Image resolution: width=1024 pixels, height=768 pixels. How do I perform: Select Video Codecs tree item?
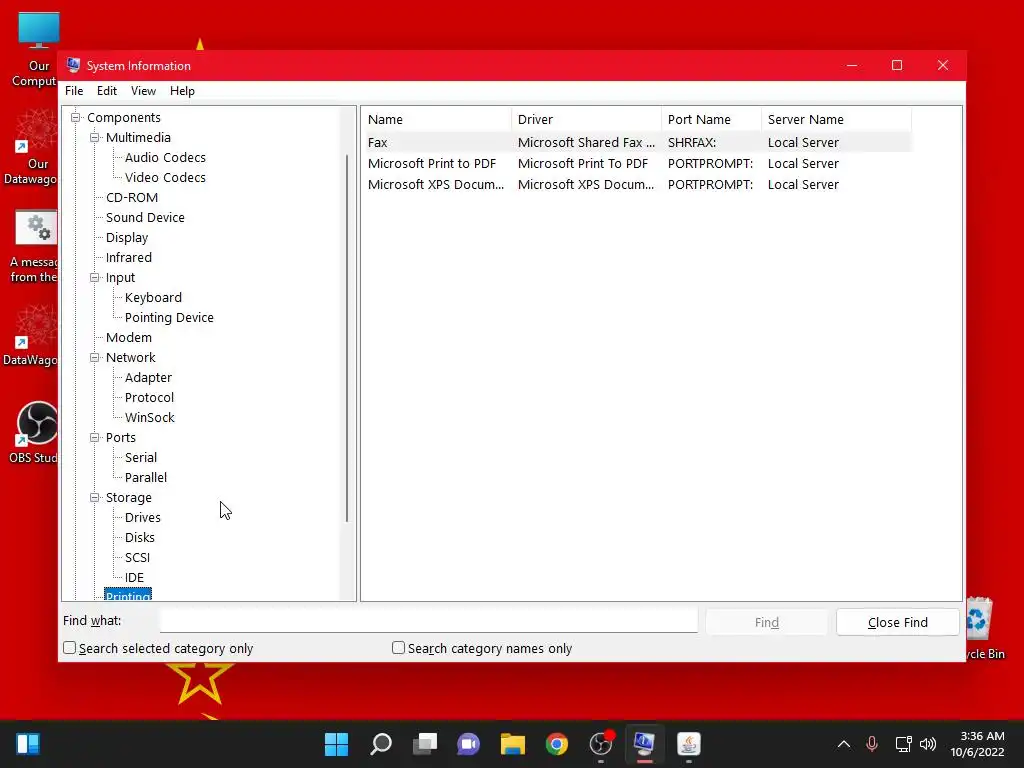[x=165, y=178]
